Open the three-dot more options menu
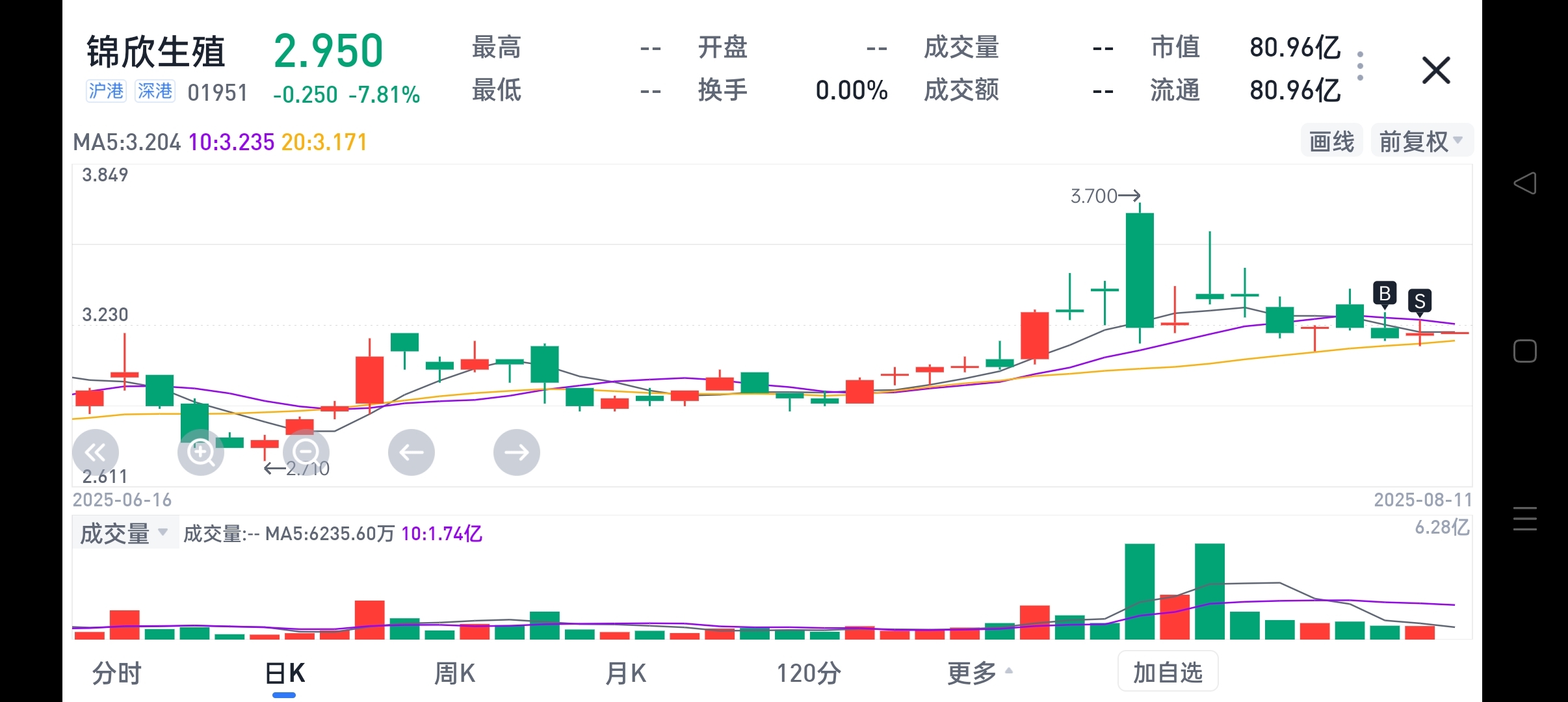The image size is (1568, 702). [1360, 66]
